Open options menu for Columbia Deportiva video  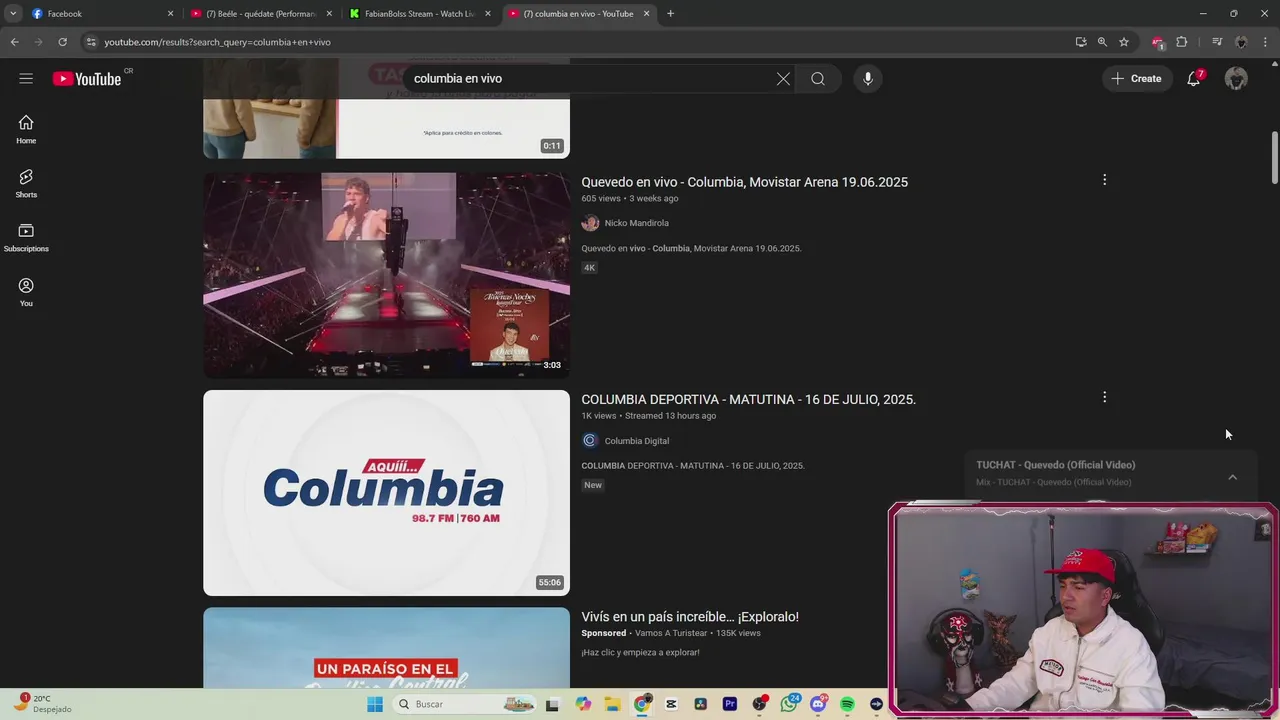pyautogui.click(x=1104, y=397)
